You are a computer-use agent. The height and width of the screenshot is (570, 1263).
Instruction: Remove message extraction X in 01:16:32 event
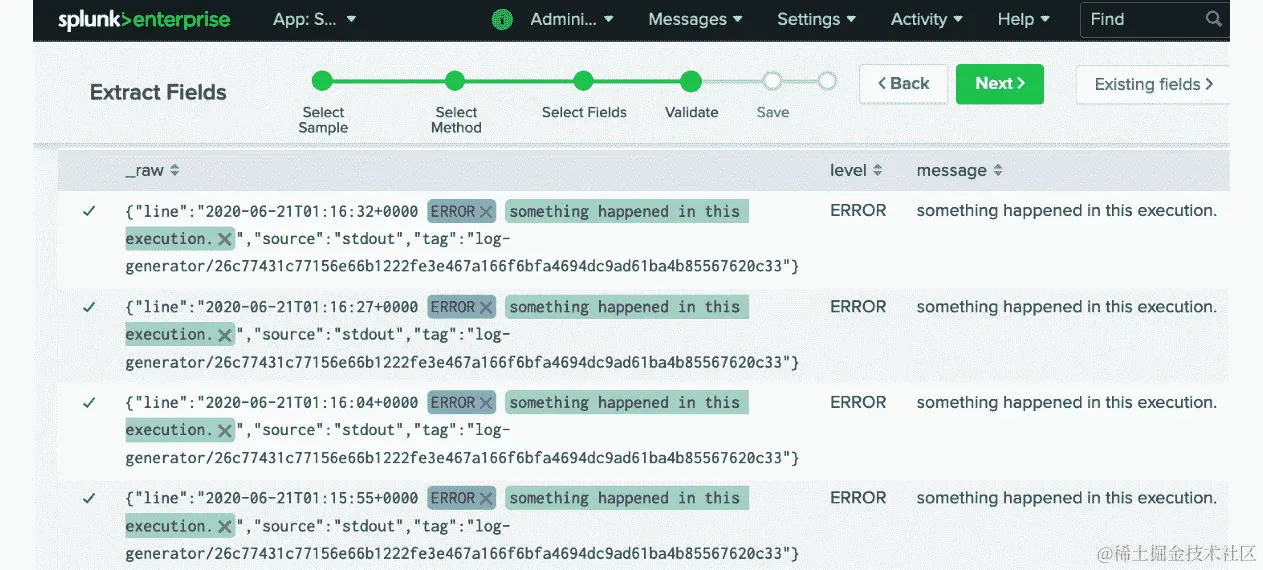click(224, 239)
